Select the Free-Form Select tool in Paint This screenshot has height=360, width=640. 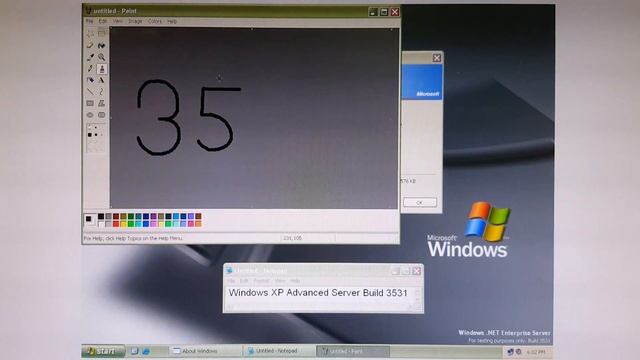pos(90,33)
